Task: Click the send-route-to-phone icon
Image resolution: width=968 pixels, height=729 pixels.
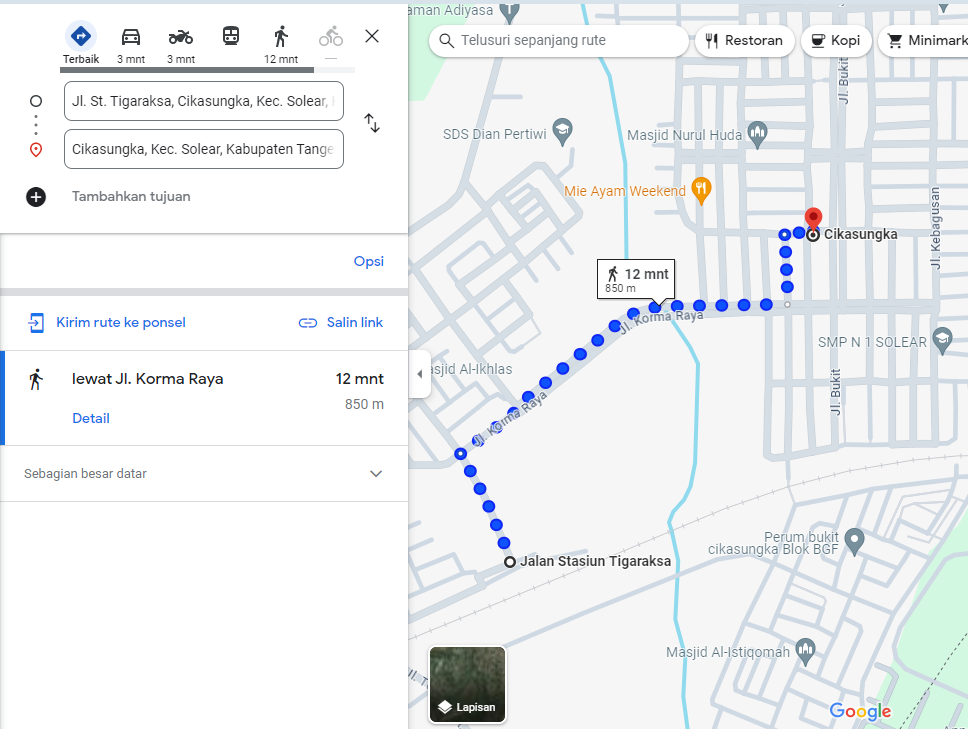Action: coord(36,323)
